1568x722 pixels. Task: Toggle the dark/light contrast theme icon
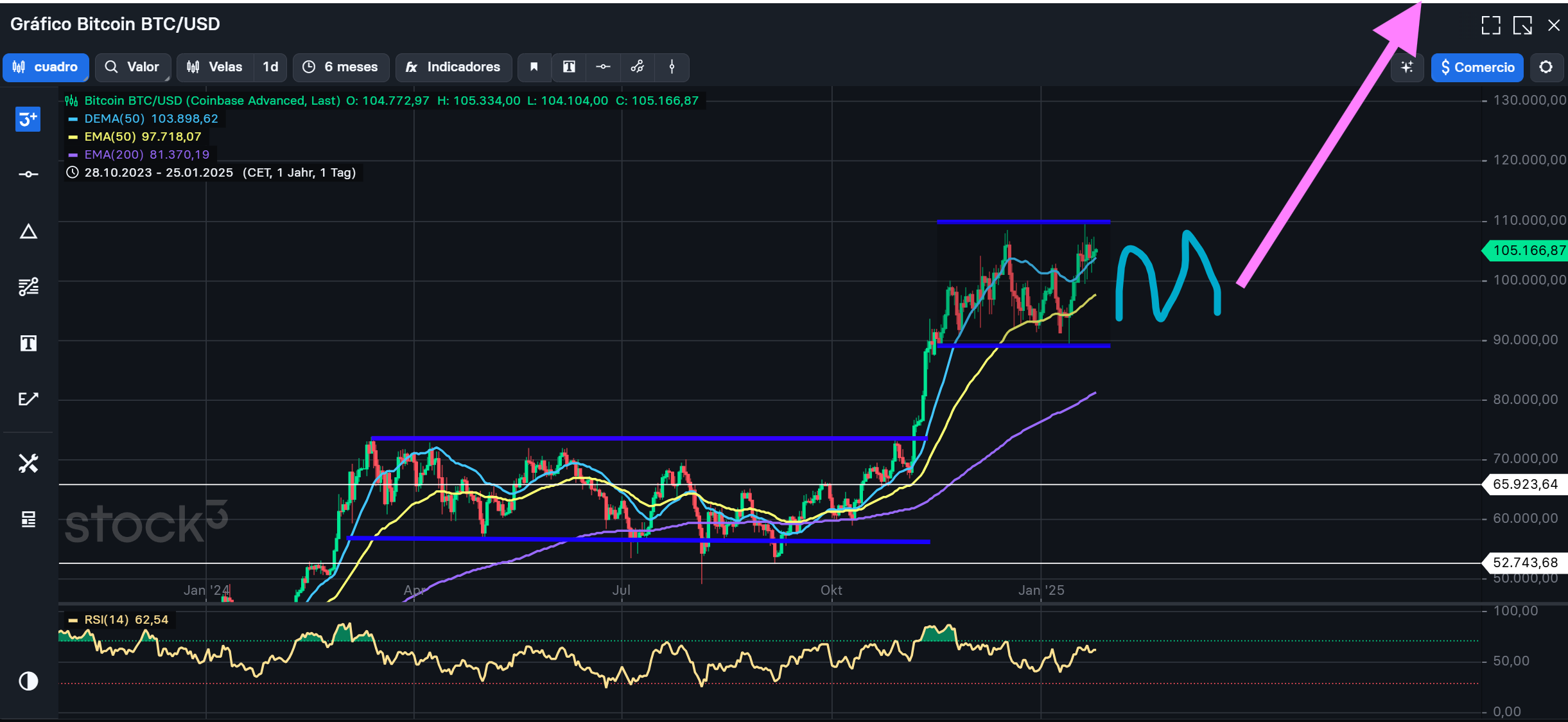[x=28, y=681]
